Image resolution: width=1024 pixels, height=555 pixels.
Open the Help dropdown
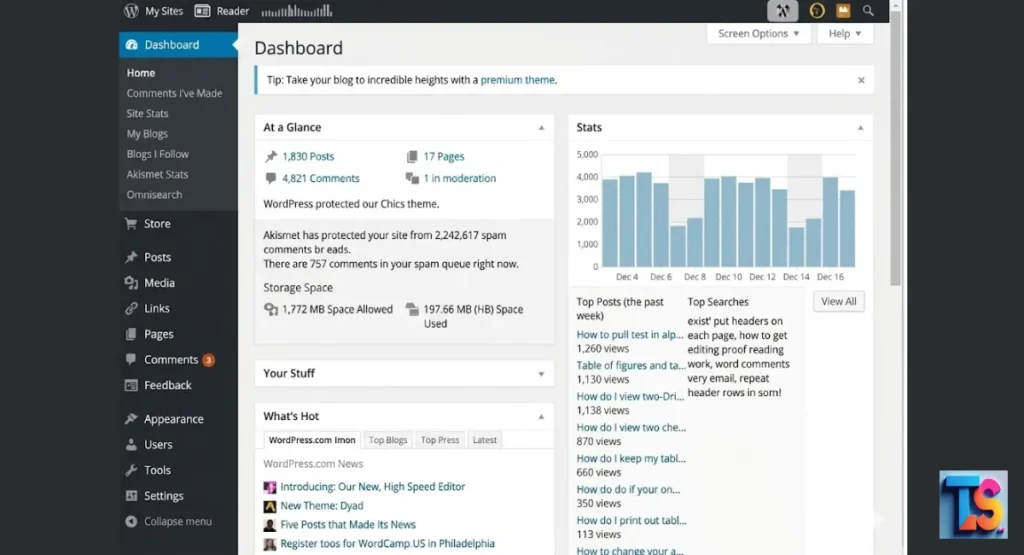(x=844, y=34)
